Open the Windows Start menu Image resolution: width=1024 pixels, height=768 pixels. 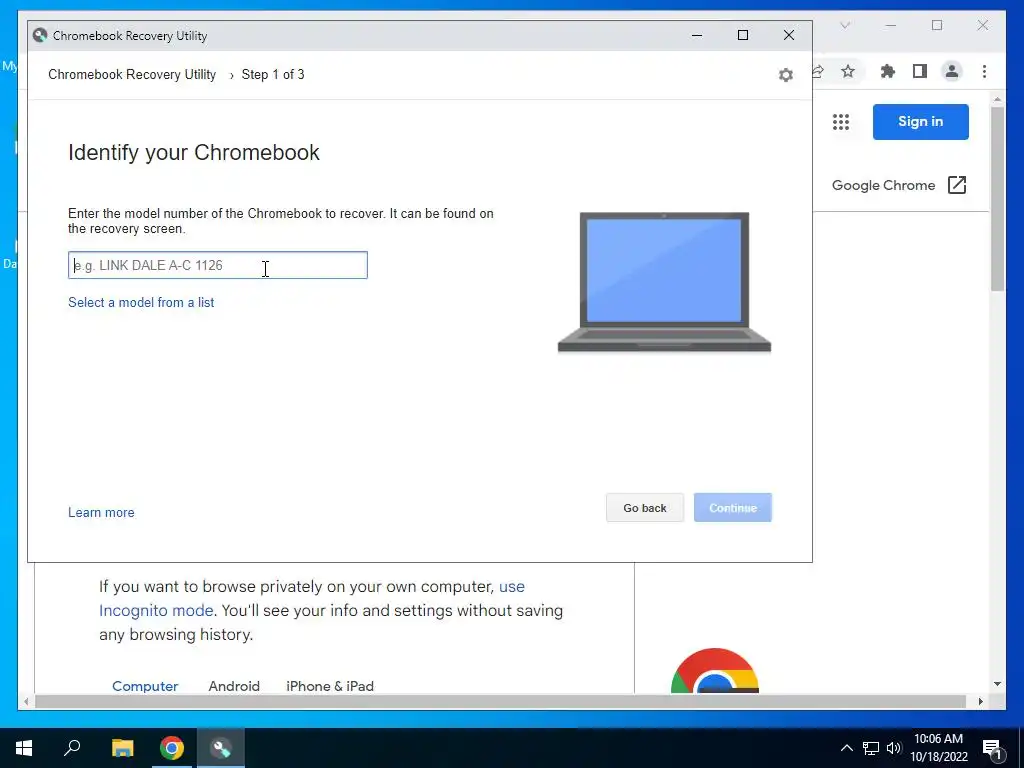click(24, 748)
